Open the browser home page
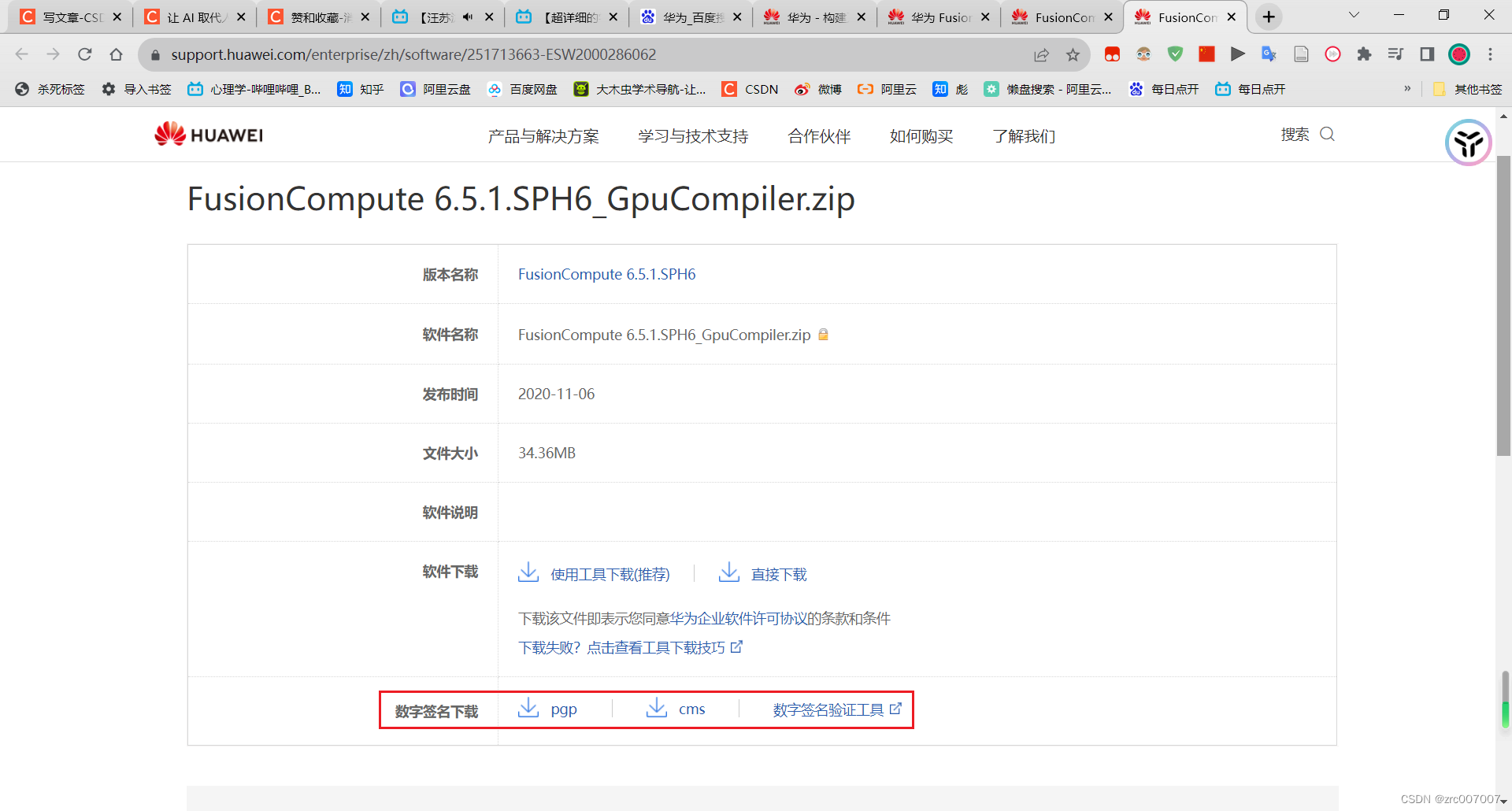The height and width of the screenshot is (811, 1512). (117, 54)
